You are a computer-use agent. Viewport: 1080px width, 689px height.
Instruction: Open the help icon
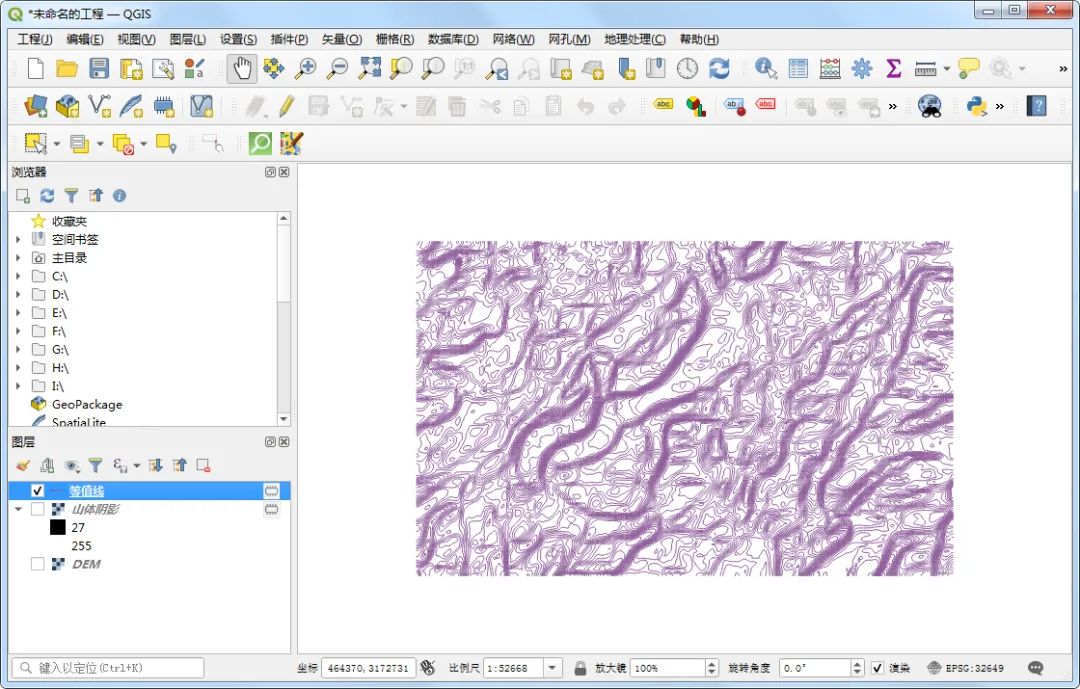coord(1036,106)
